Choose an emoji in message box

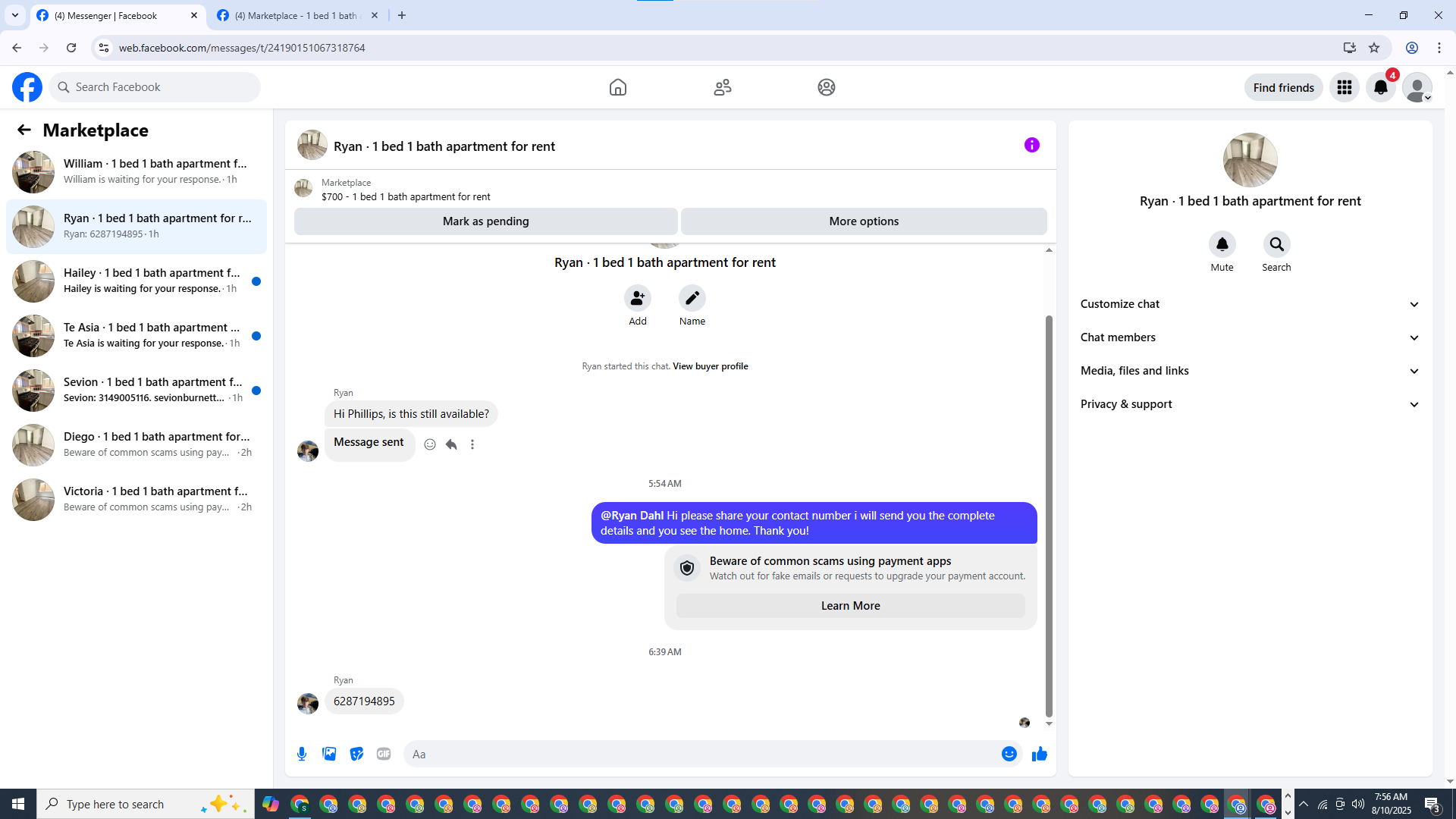[x=1009, y=754]
